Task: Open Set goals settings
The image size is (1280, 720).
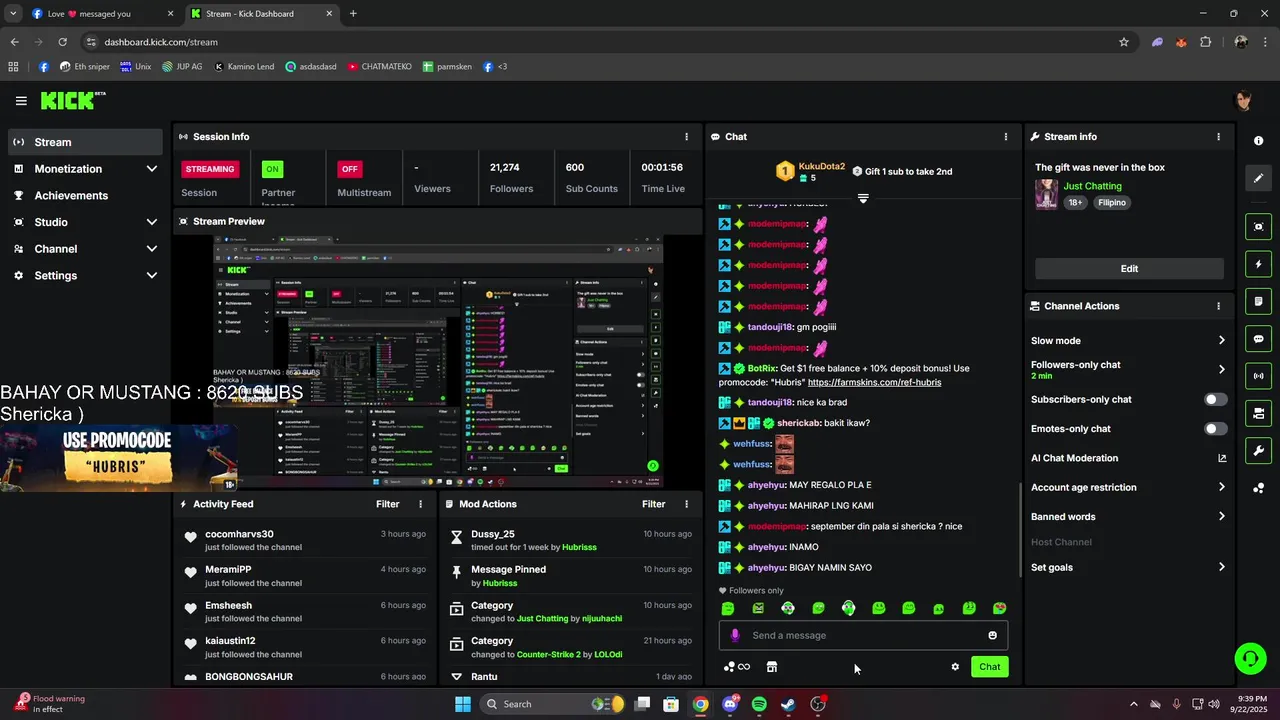Action: pos(1129,568)
